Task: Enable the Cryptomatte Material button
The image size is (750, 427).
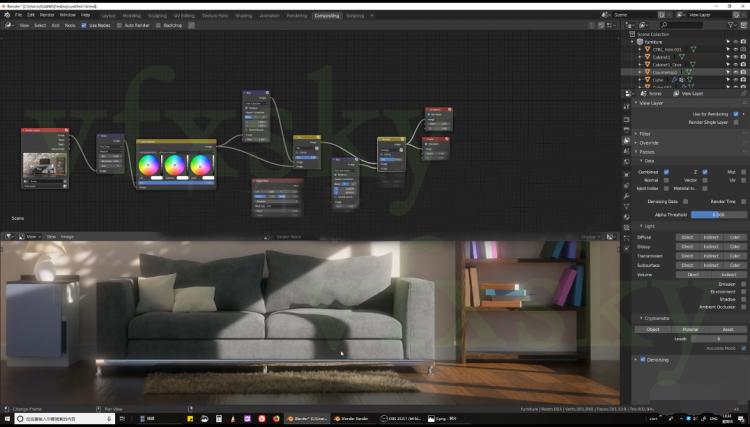Action: 690,329
